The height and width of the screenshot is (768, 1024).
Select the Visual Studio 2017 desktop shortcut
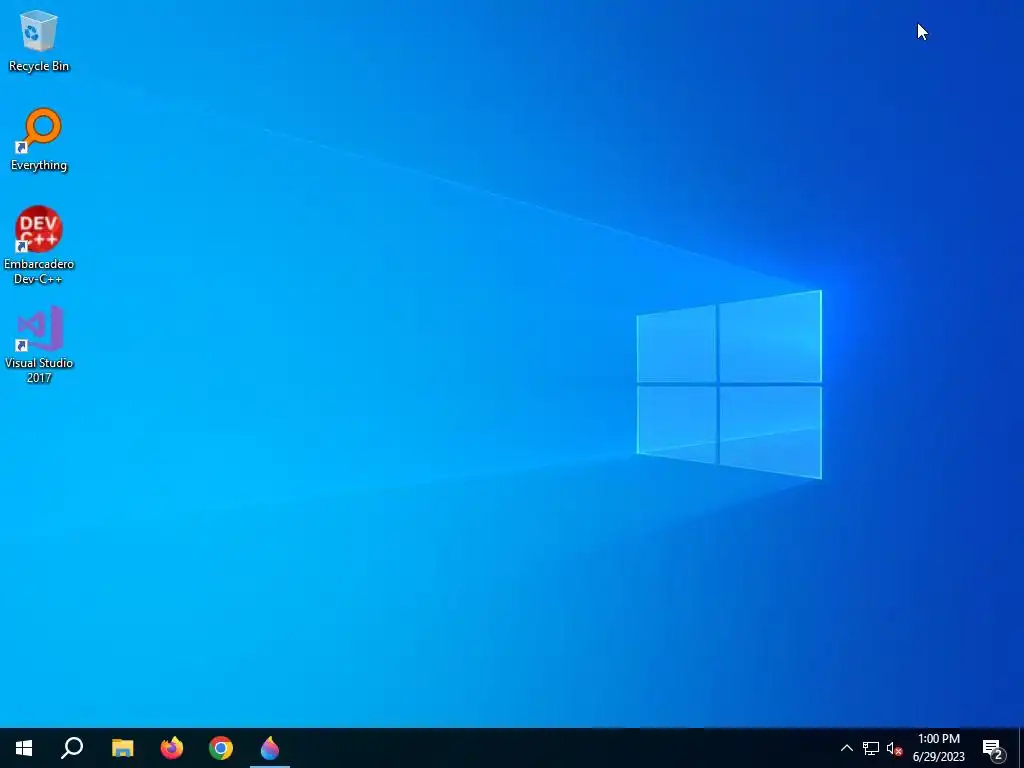39,344
